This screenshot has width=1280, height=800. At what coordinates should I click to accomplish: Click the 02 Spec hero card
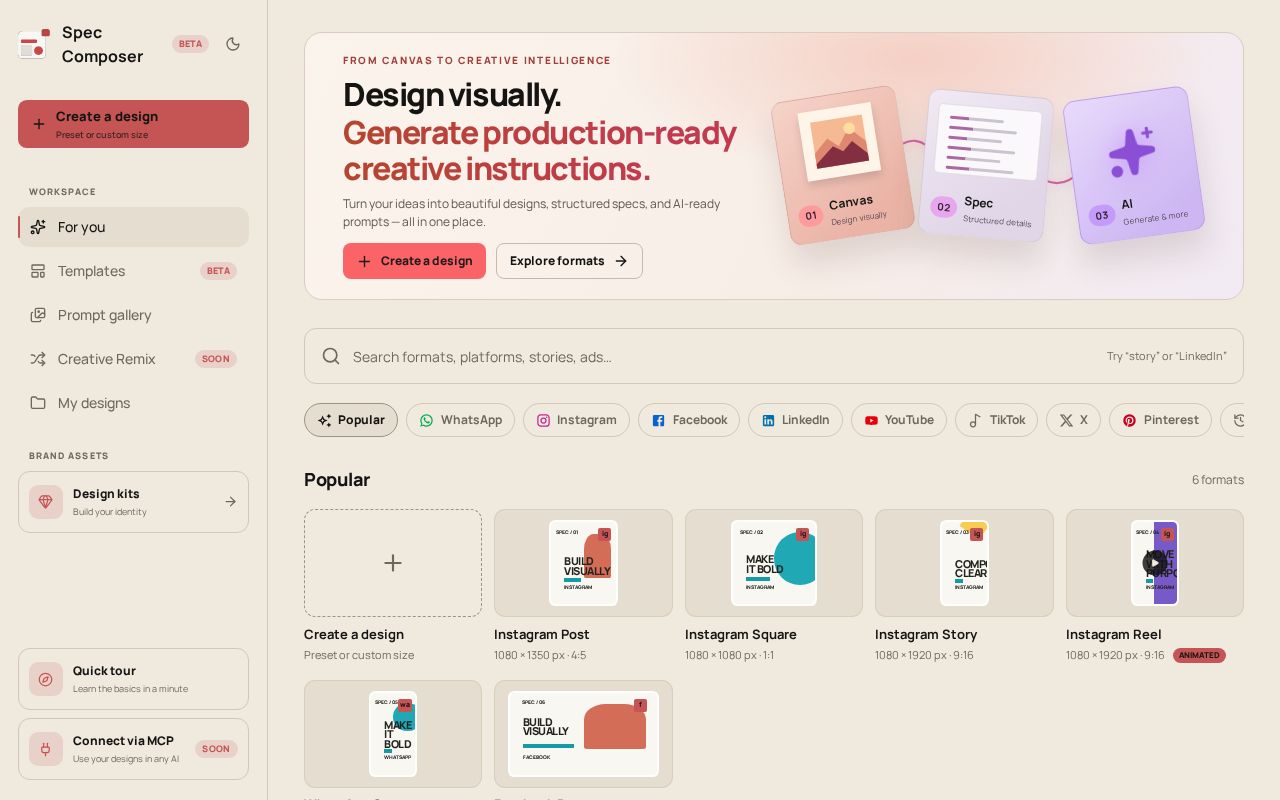[987, 165]
